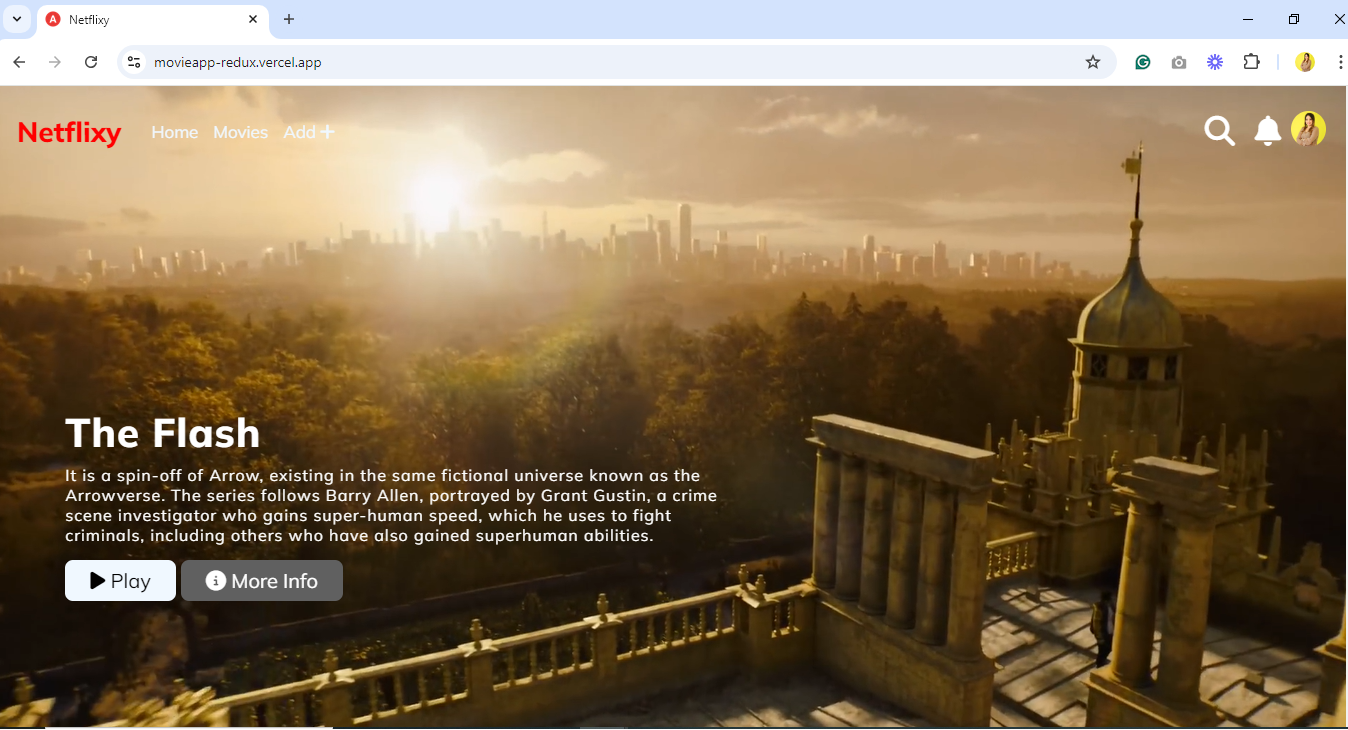1348x730 pixels.
Task: Play The Flash
Action: click(120, 581)
